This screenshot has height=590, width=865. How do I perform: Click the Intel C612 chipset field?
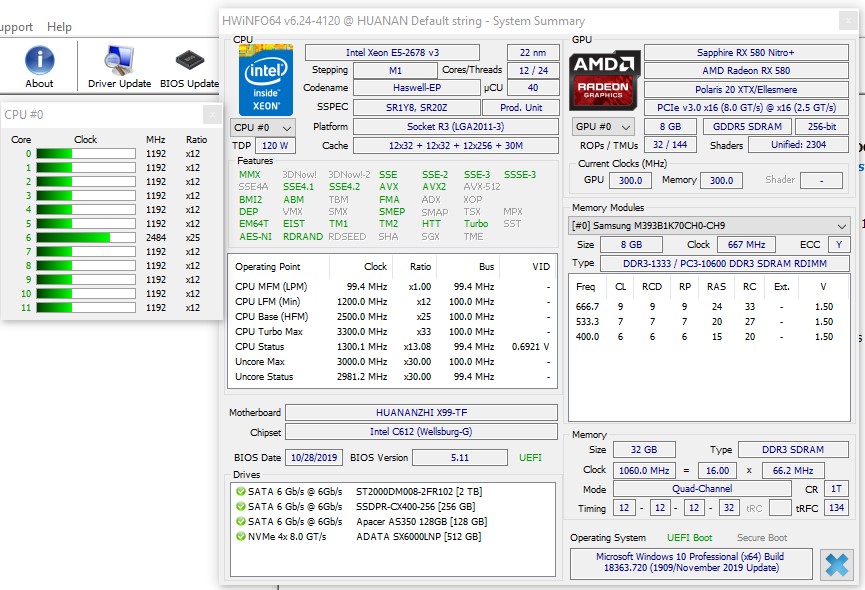pyautogui.click(x=421, y=431)
